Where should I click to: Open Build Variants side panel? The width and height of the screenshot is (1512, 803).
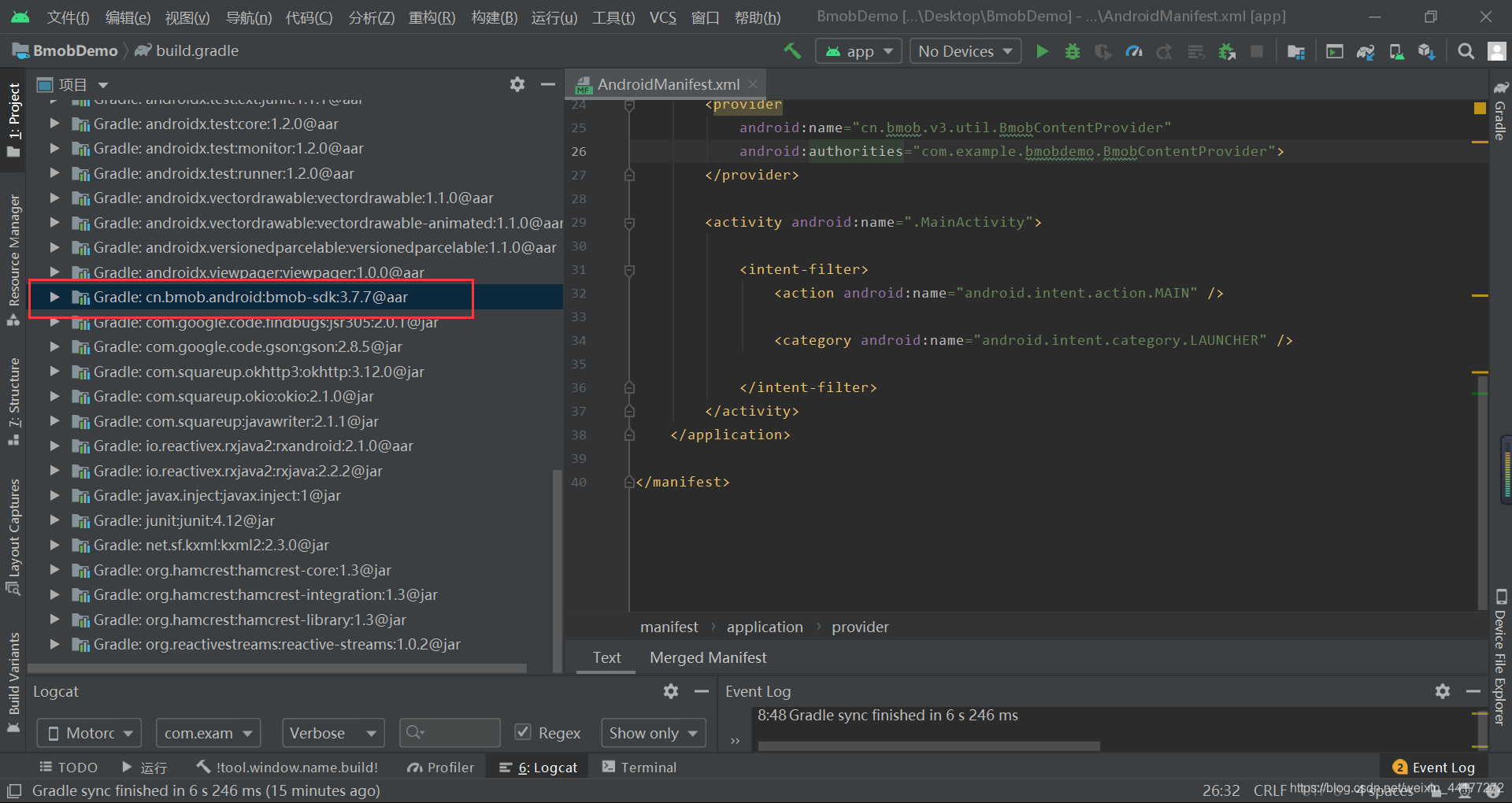13,683
